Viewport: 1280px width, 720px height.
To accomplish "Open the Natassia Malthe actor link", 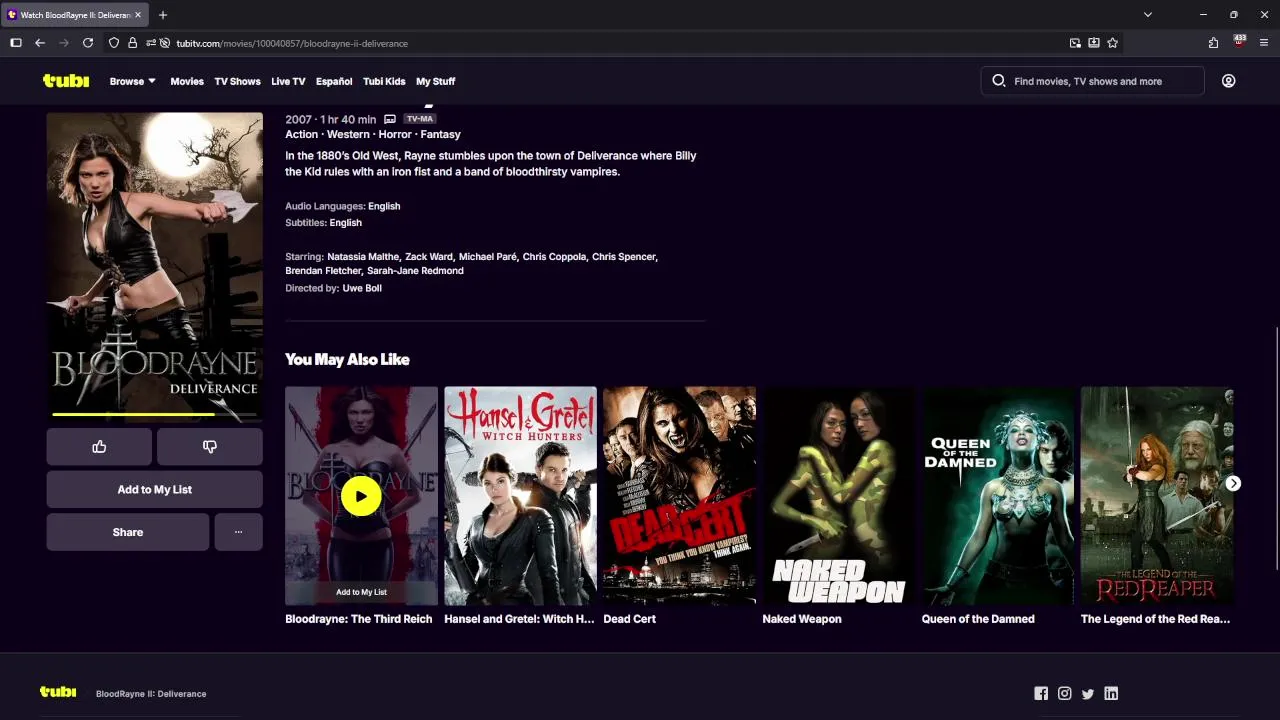I will pyautogui.click(x=363, y=257).
